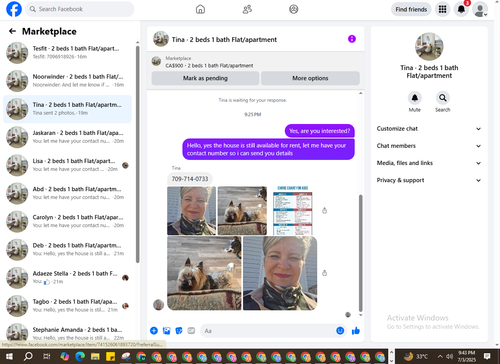Share the first row of photos
The image size is (500, 364).
point(324,210)
